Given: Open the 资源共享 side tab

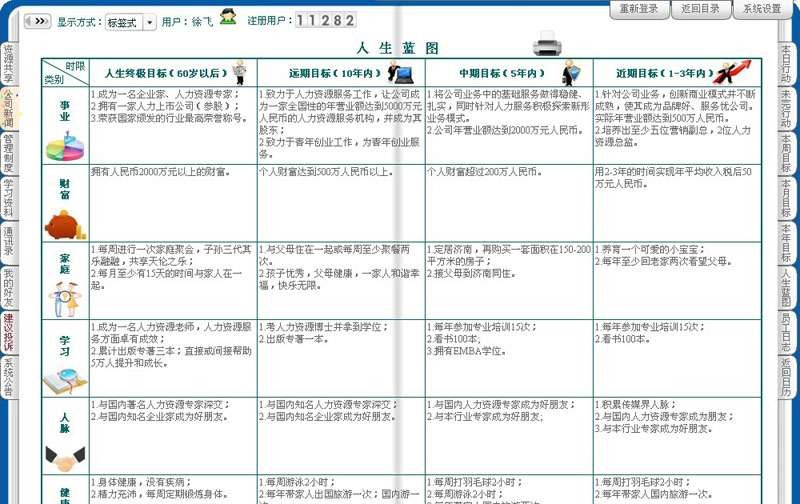Looking at the screenshot, I should [8, 64].
